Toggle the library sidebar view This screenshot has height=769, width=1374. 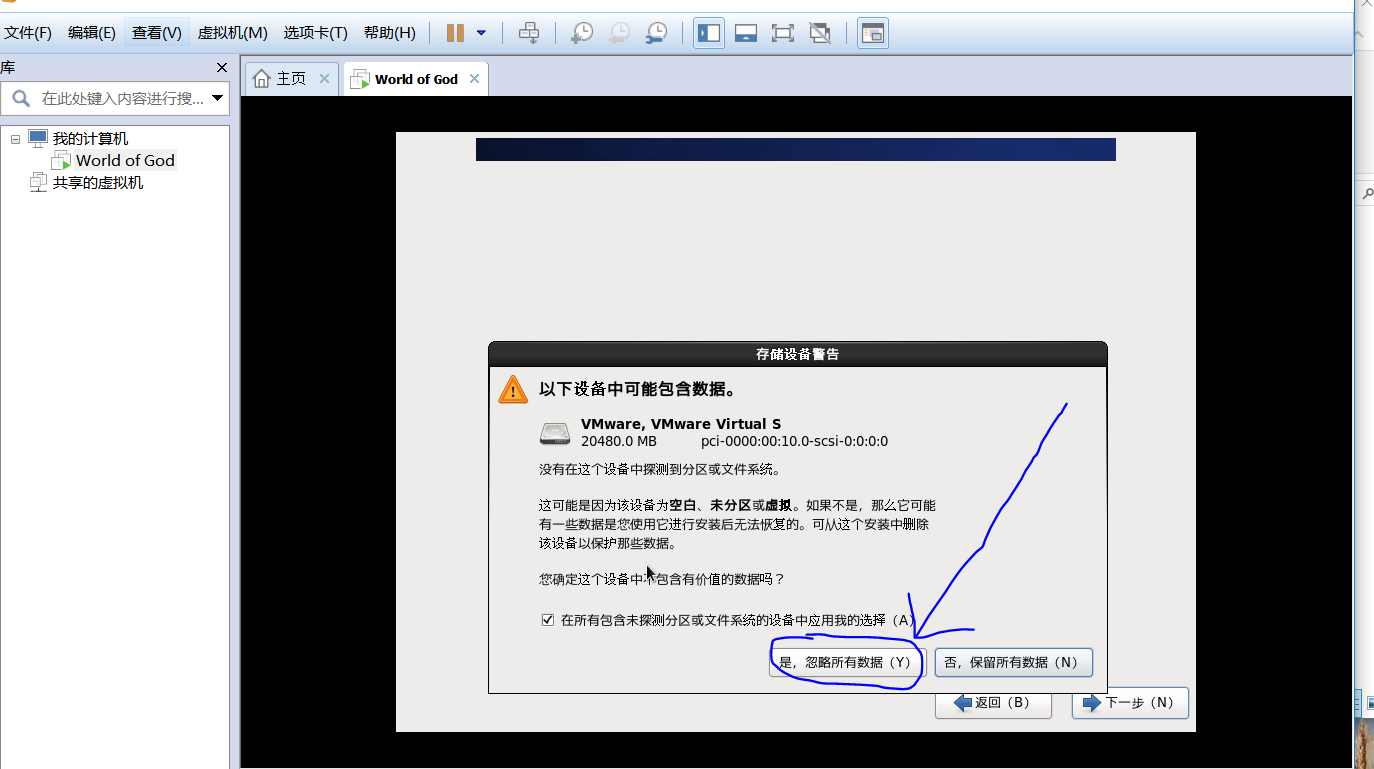click(x=709, y=33)
